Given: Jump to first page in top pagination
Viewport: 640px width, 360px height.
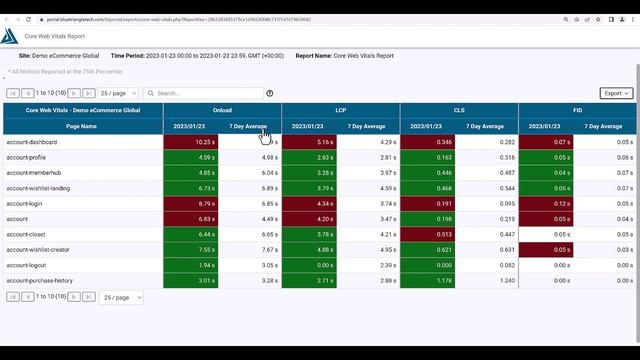Looking at the screenshot, I should click(x=13, y=93).
